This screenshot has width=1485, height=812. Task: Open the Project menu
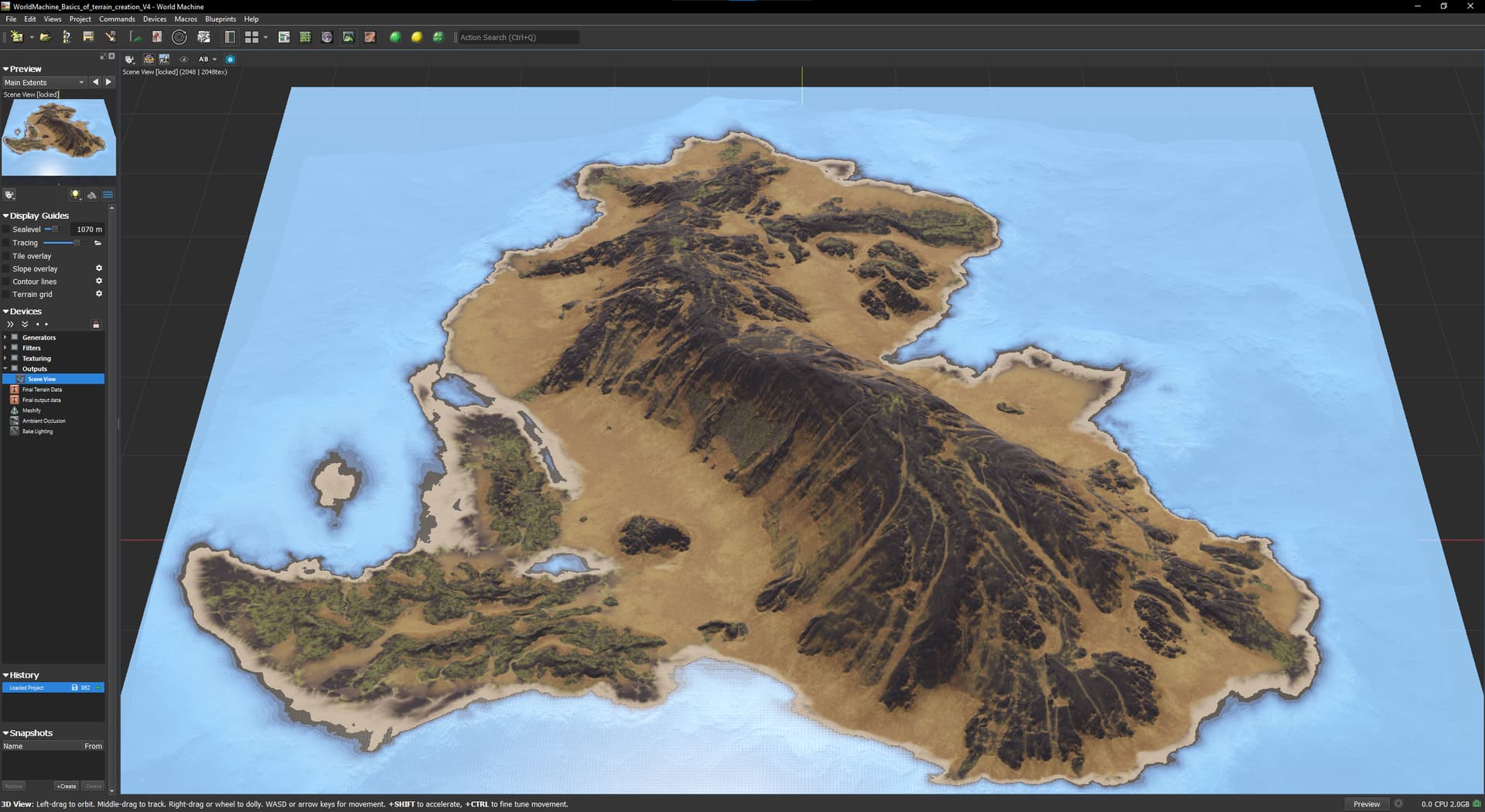point(80,19)
